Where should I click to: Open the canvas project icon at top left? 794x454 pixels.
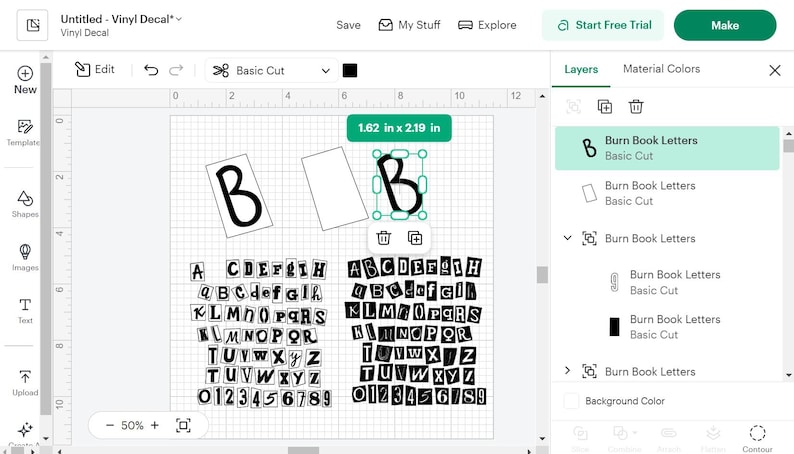point(32,25)
